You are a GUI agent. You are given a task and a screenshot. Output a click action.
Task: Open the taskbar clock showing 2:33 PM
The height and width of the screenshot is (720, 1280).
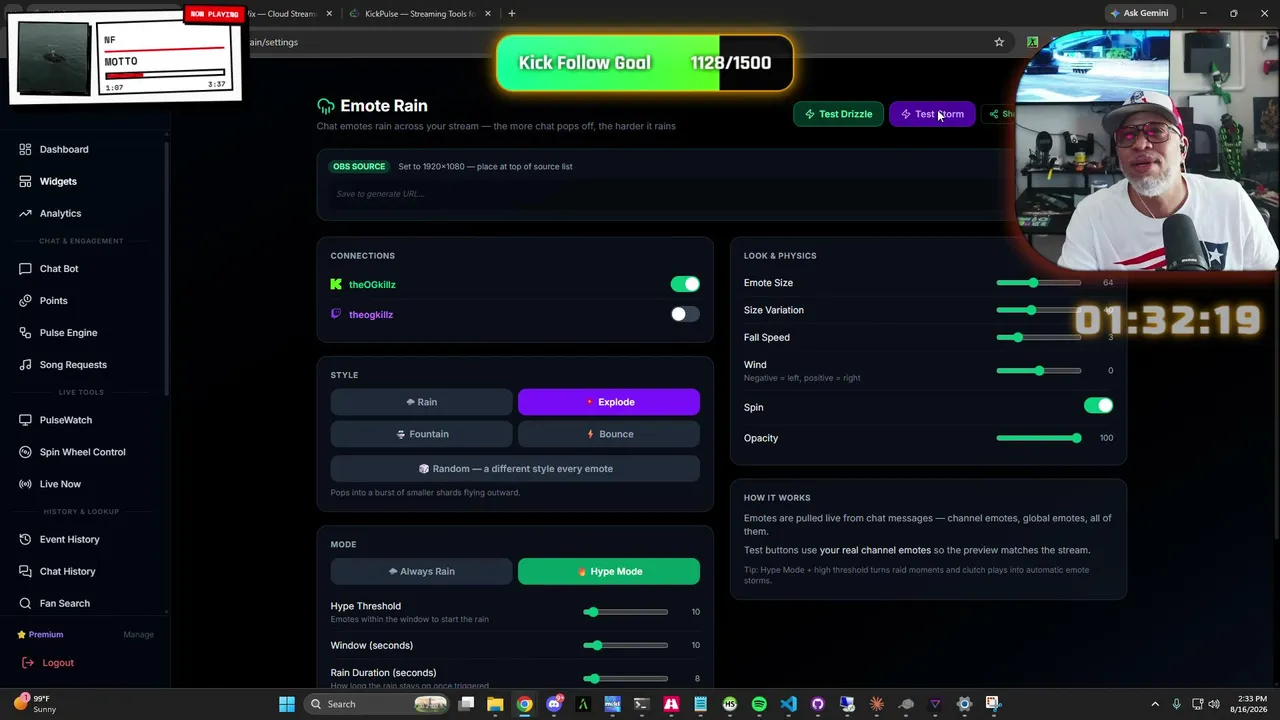[x=1251, y=704]
